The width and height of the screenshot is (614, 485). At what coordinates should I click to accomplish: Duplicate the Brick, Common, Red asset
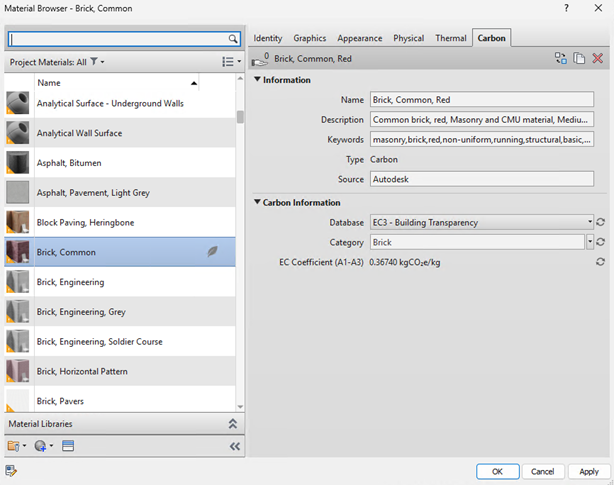[x=579, y=59]
